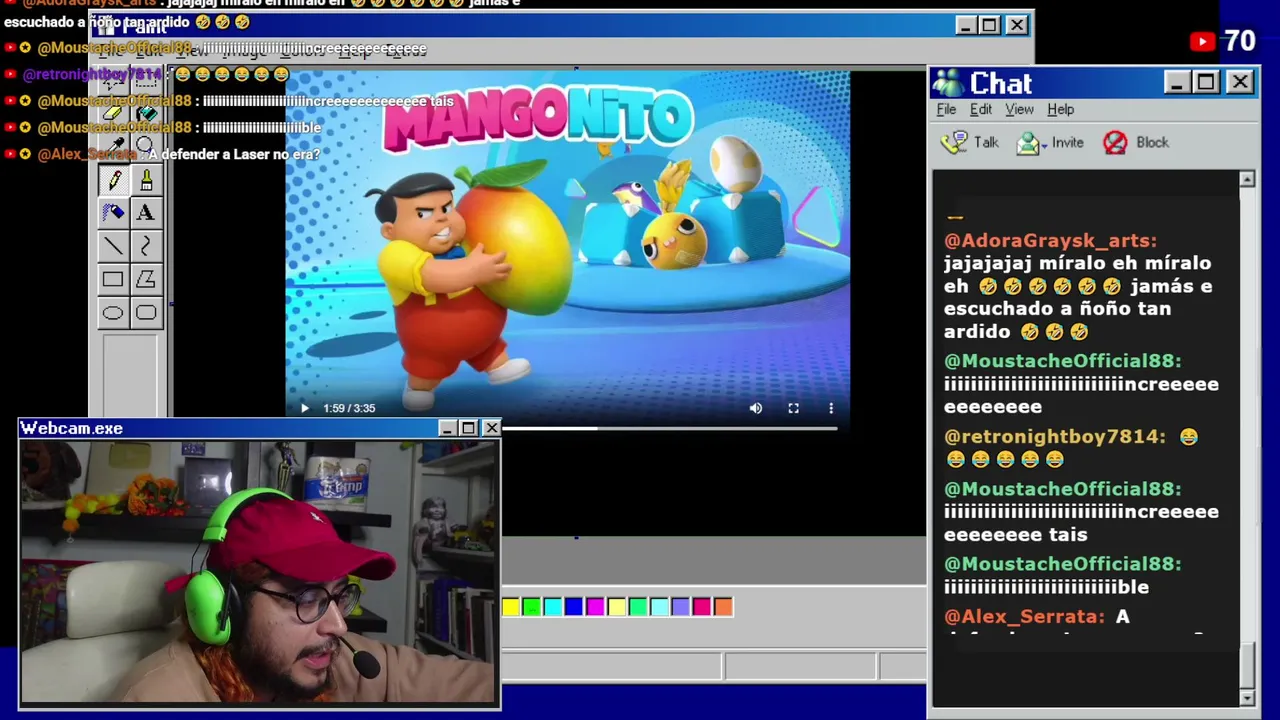The width and height of the screenshot is (1280, 720).
Task: Pick the orange palette color
Action: [x=723, y=606]
